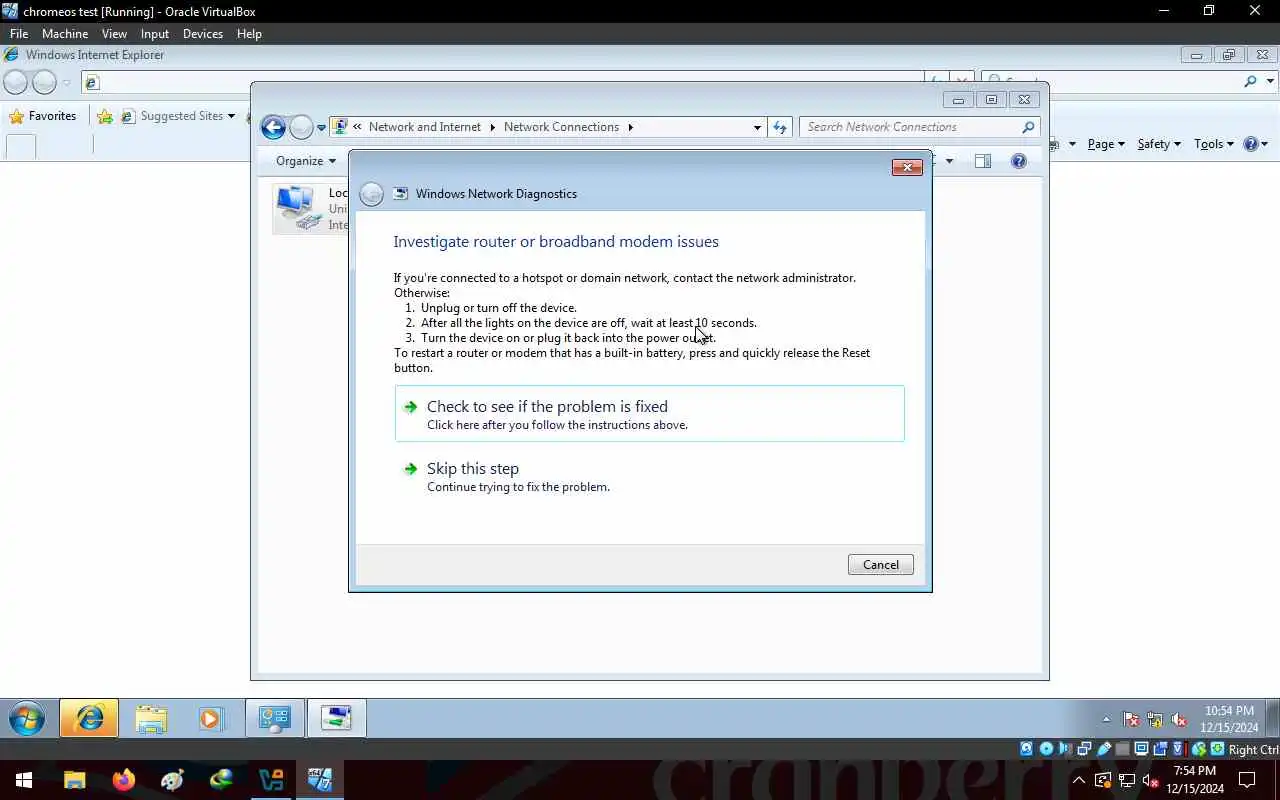This screenshot has height=800, width=1280.
Task: Open Internet Explorer from the guest taskbar
Action: click(x=89, y=718)
